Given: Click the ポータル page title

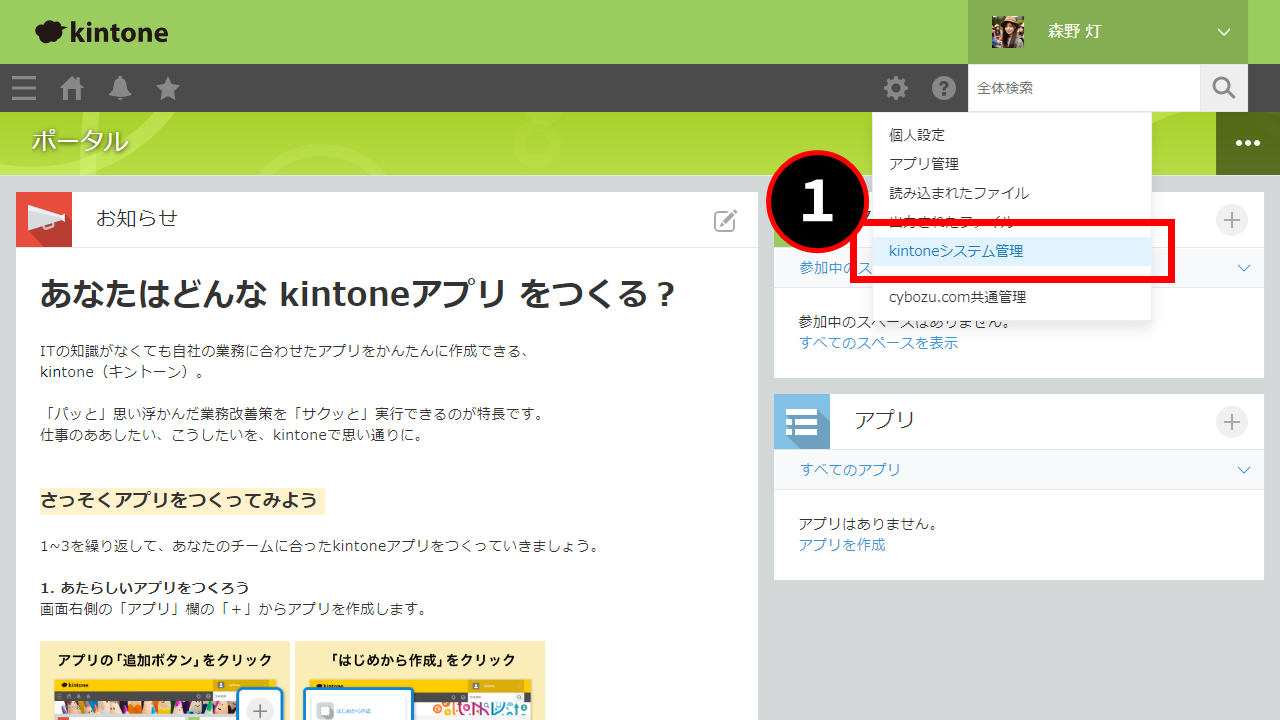Looking at the screenshot, I should [x=79, y=142].
